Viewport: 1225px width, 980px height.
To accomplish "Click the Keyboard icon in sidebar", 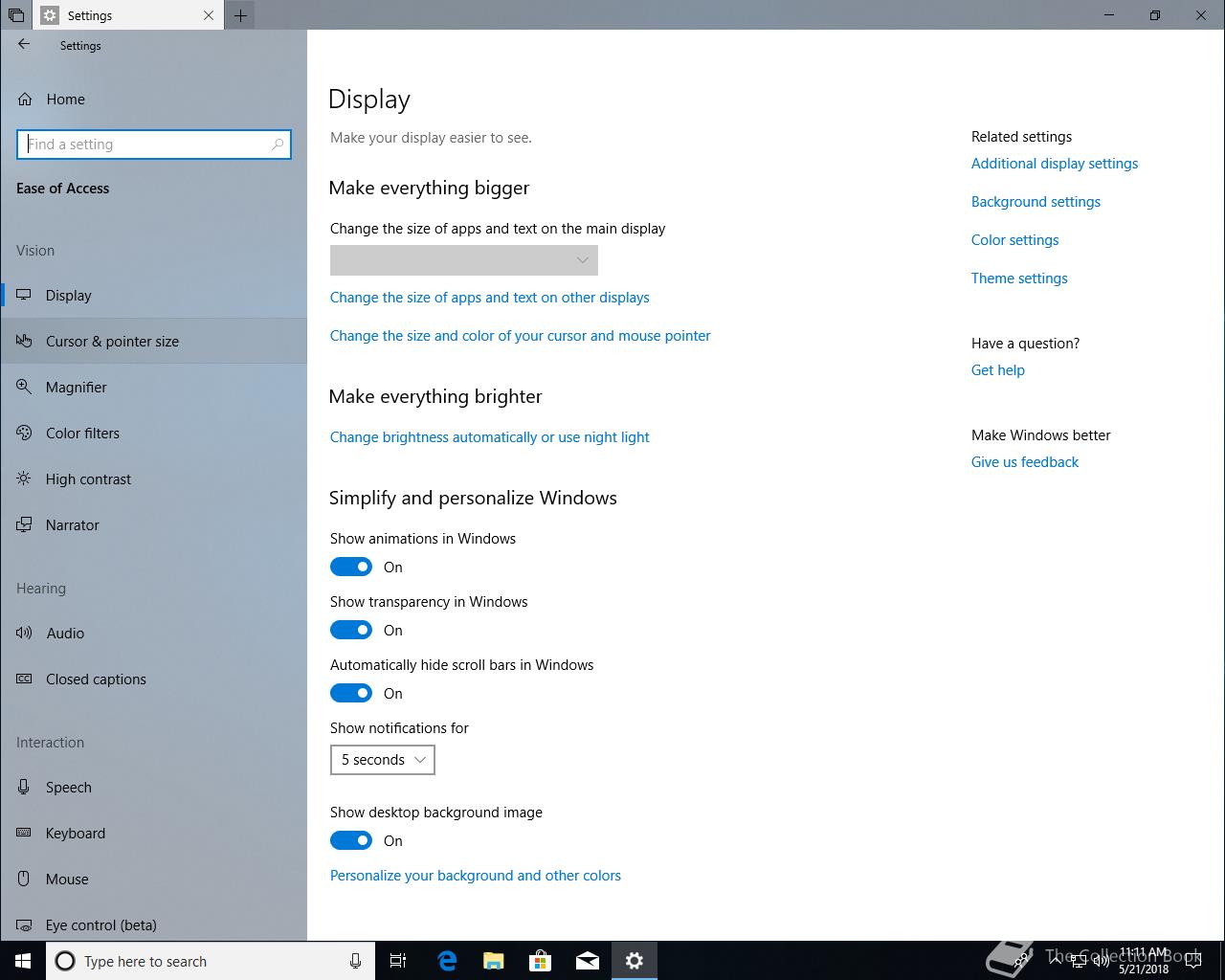I will pos(24,833).
